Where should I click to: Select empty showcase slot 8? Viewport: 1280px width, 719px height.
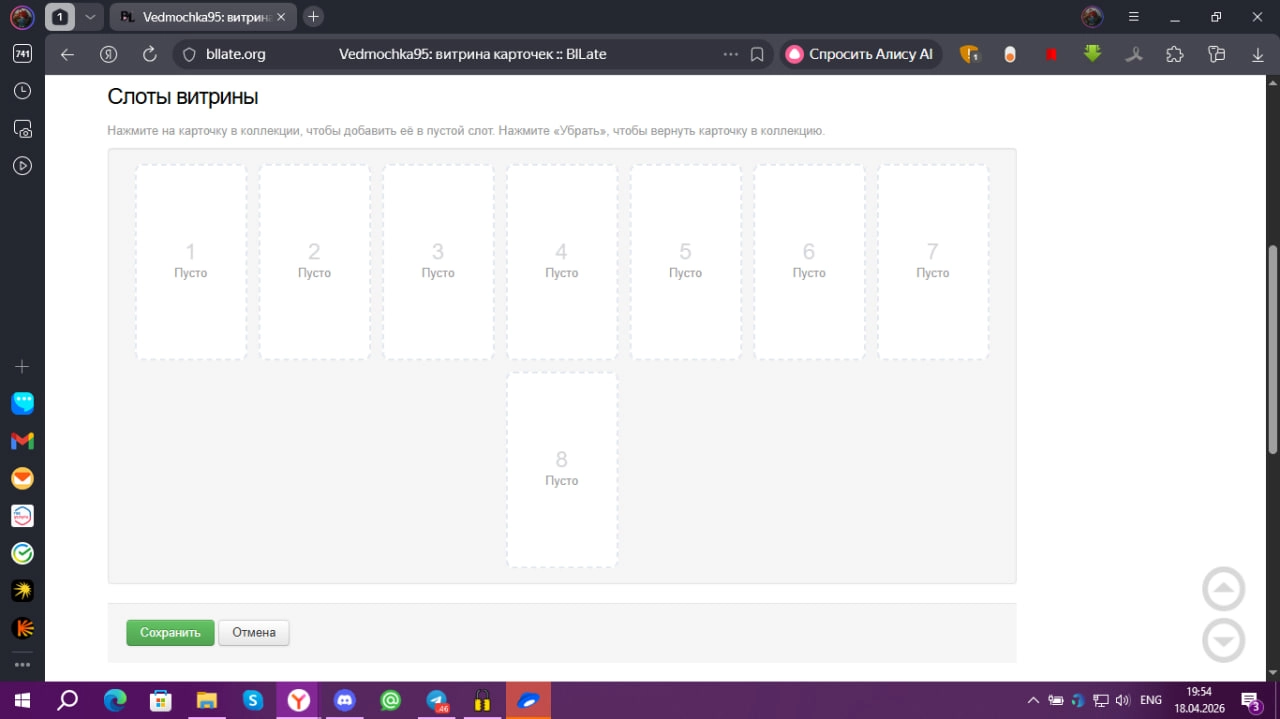pos(562,470)
